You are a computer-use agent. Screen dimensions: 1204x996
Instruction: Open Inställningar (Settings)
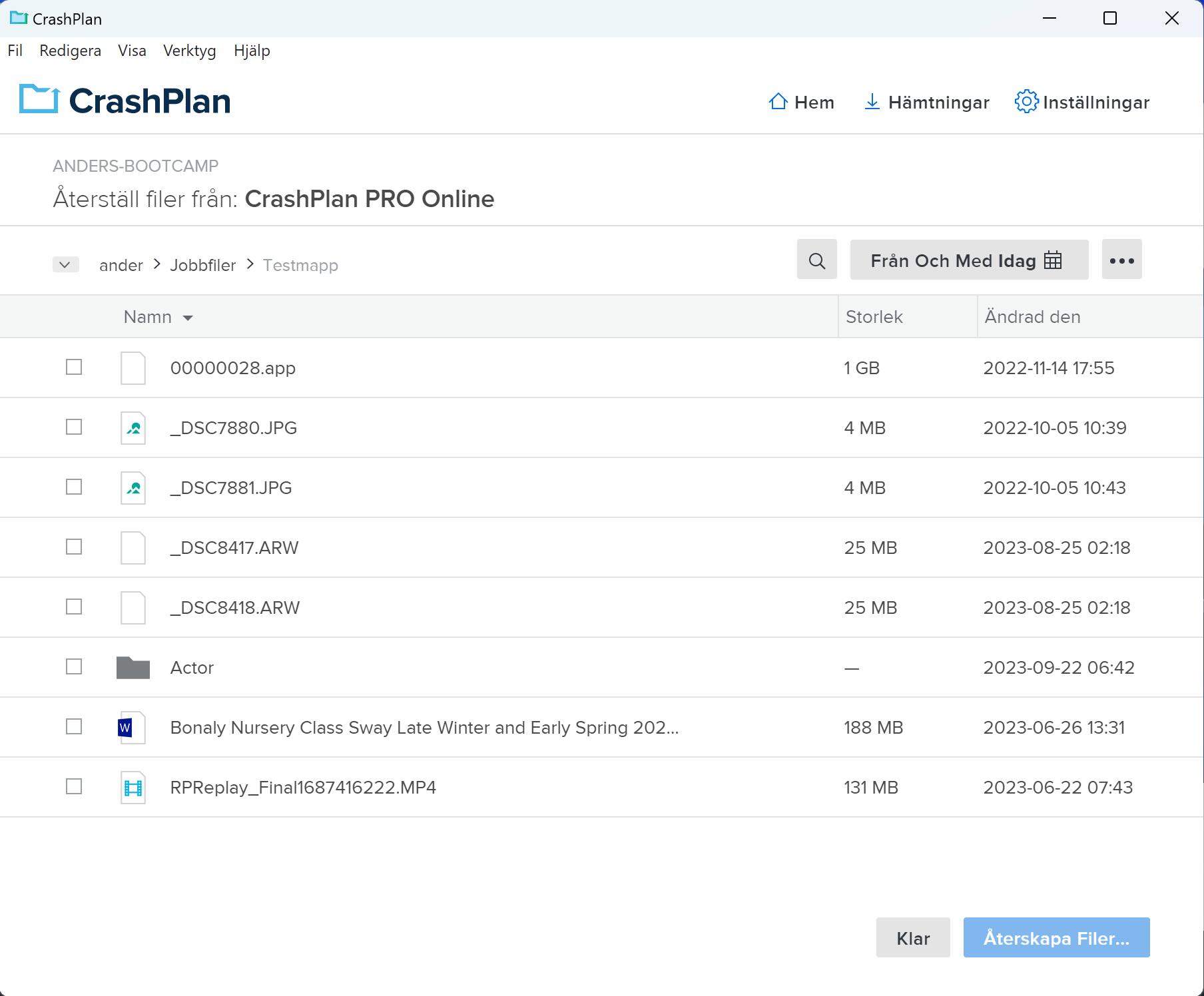point(1083,102)
